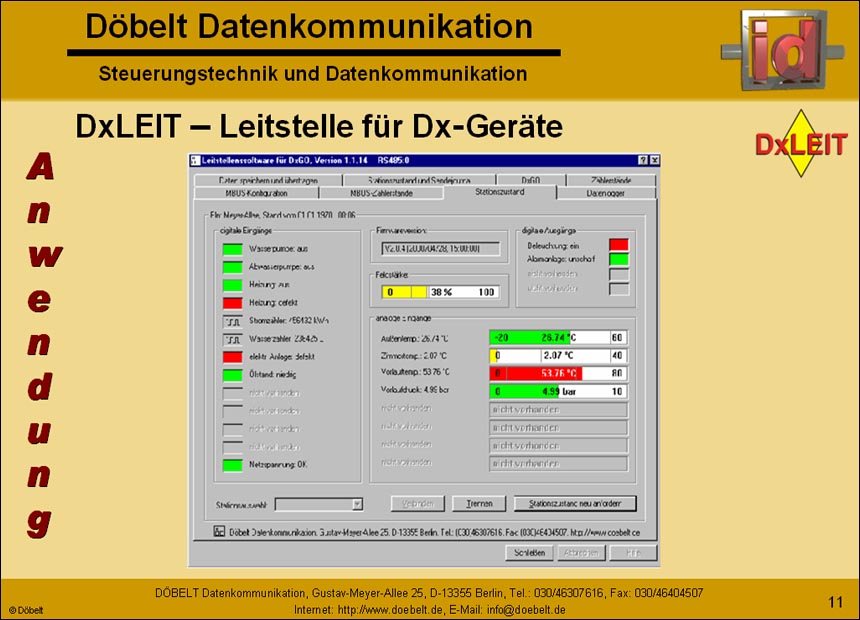Click the Vorlaufdruck 4.99 bar gauge
Screen dimensions: 860x620
[x=558, y=391]
